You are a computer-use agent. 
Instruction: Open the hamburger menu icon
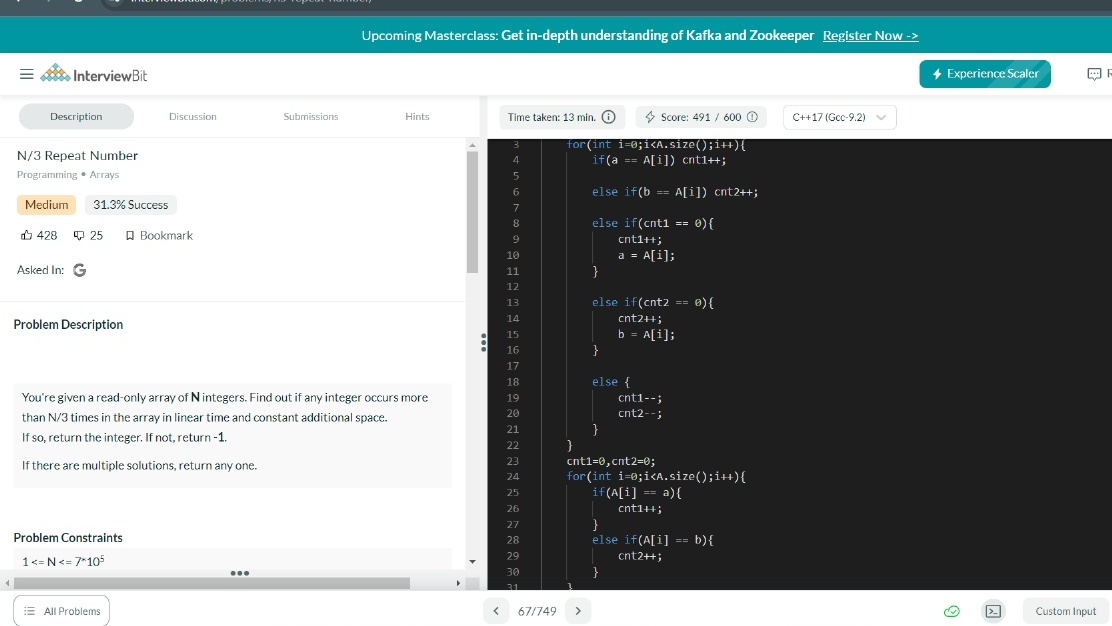[27, 73]
